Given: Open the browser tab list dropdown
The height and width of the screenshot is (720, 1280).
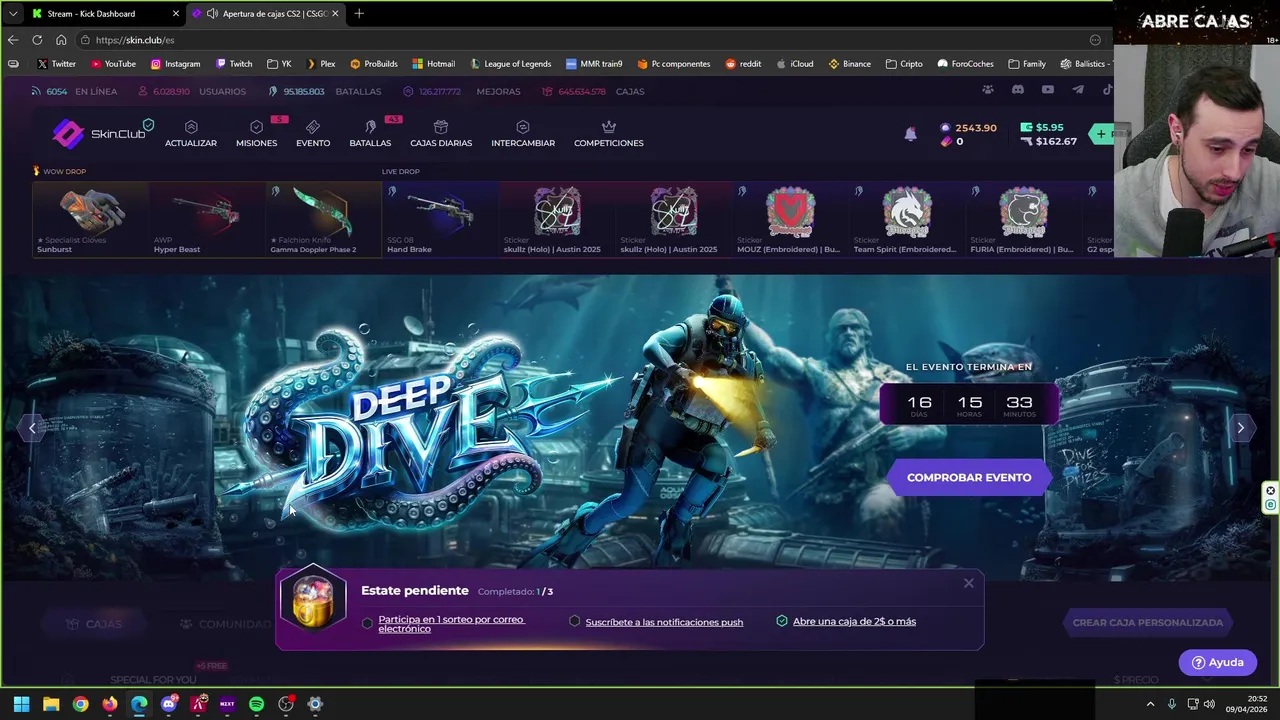Looking at the screenshot, I should [x=12, y=13].
